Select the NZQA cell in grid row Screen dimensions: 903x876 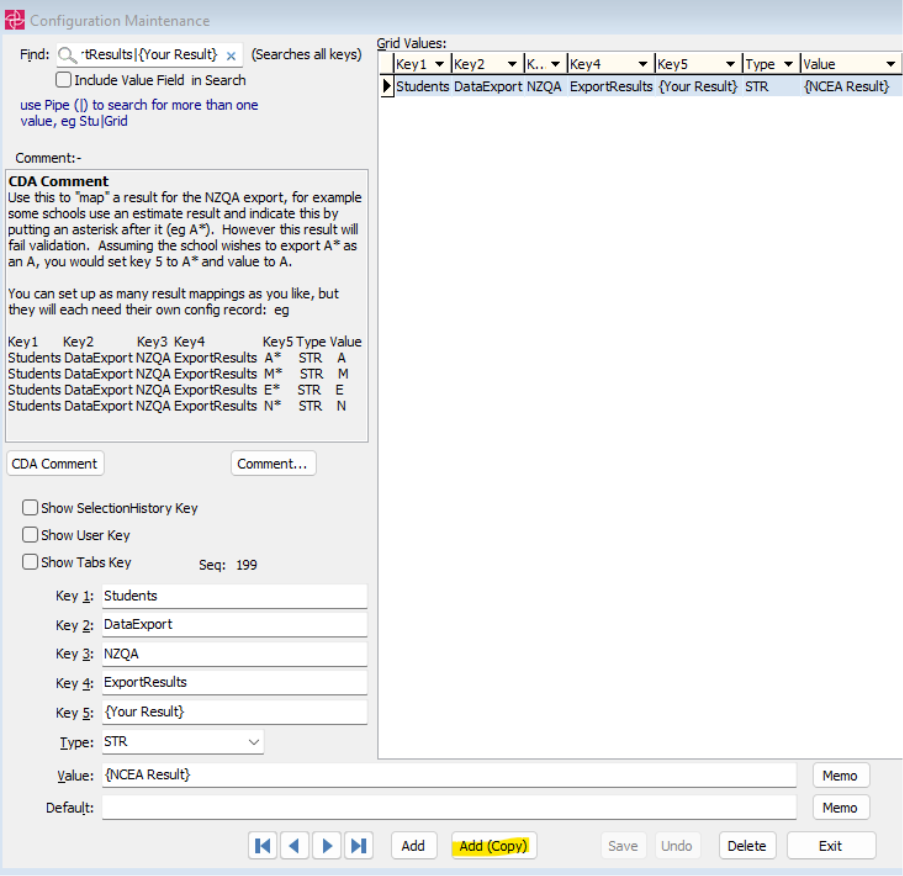[545, 86]
